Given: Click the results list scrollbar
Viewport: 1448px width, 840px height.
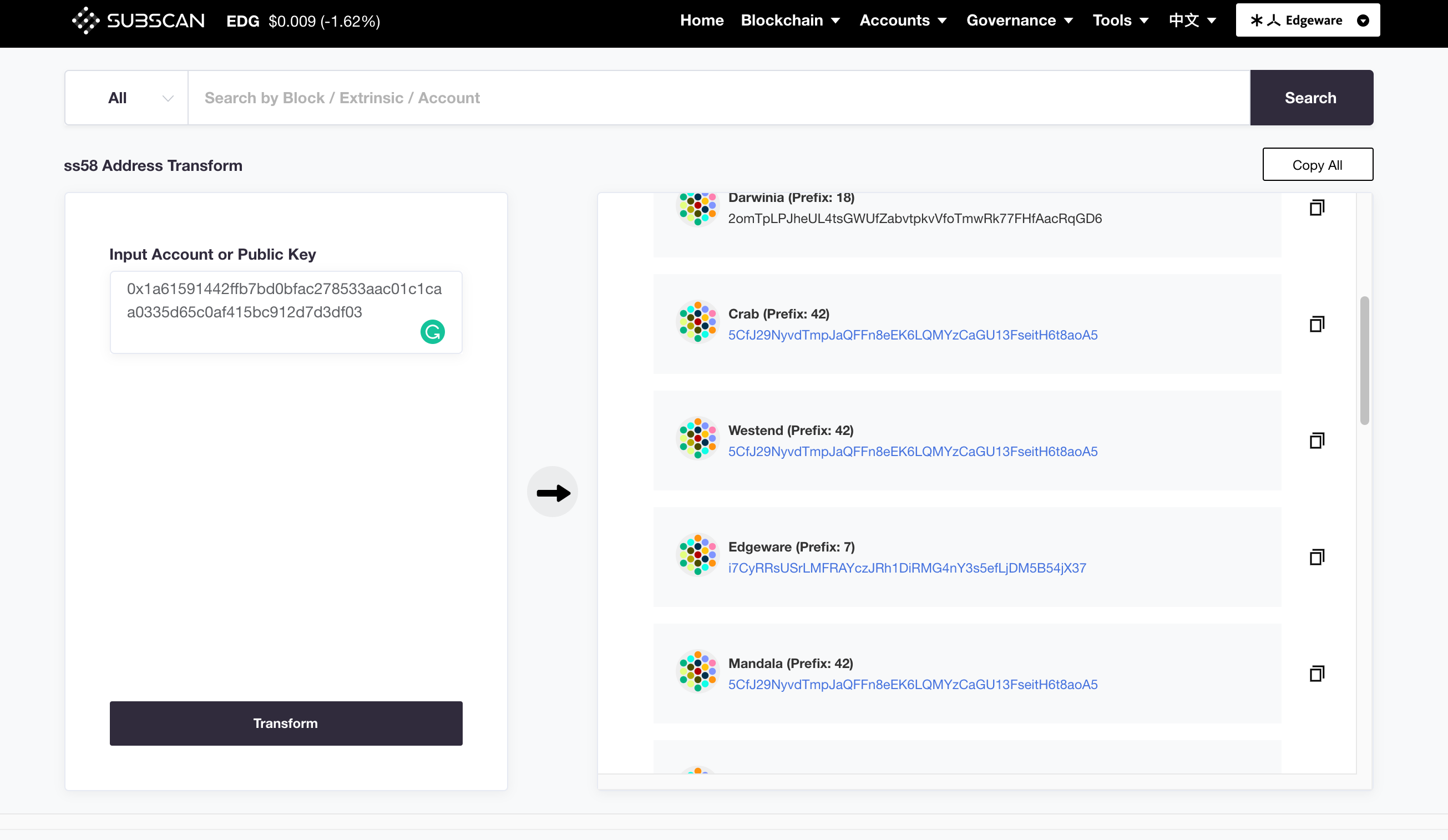Looking at the screenshot, I should click(x=1364, y=360).
